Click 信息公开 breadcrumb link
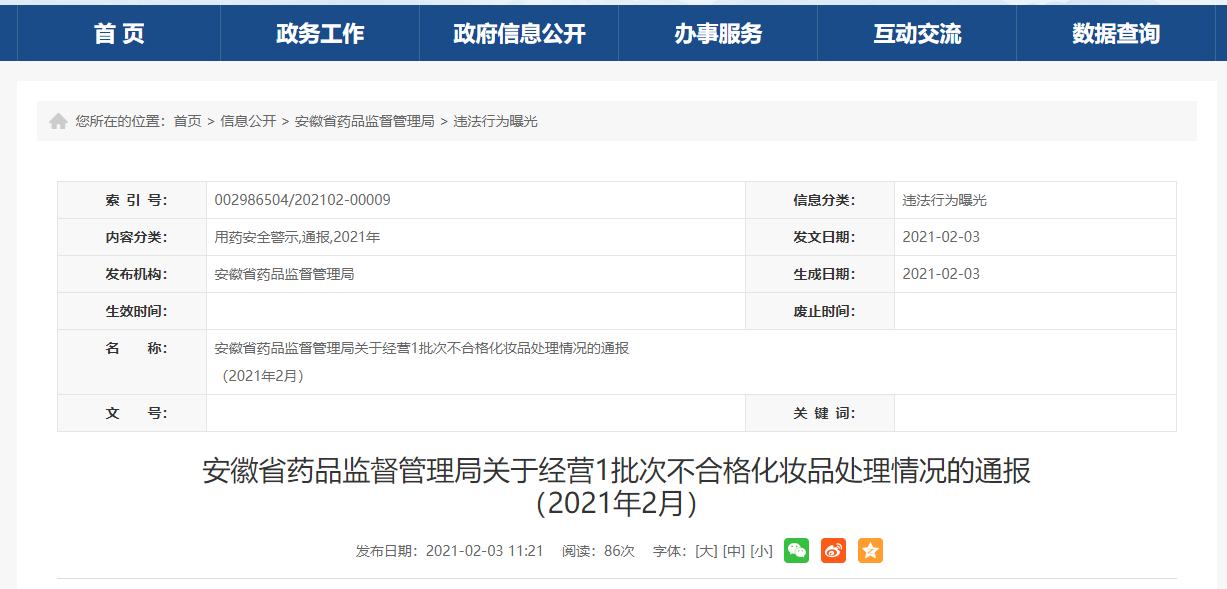The image size is (1227, 589). pos(248,121)
